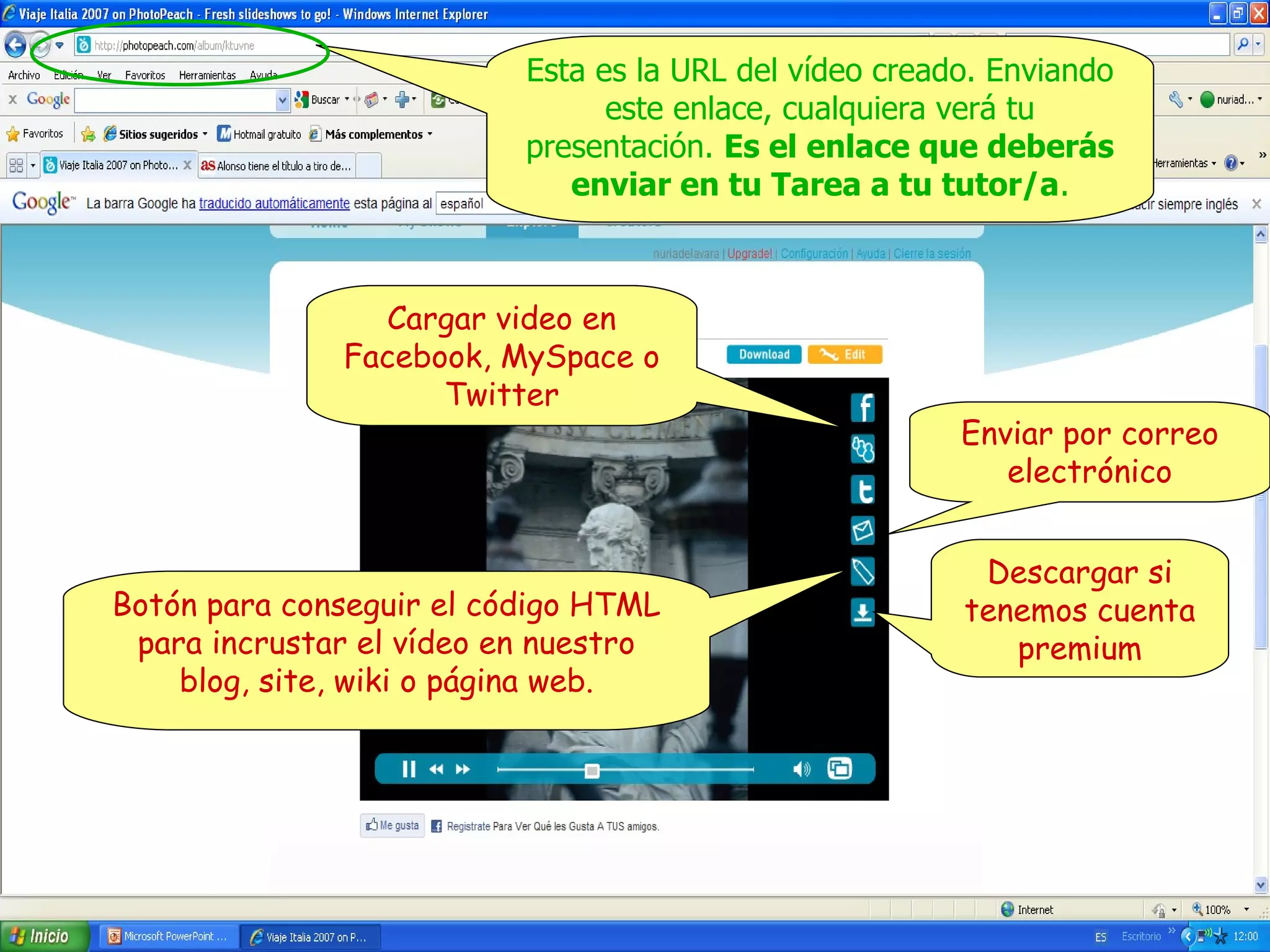Send the slideshow by email icon

(863, 531)
